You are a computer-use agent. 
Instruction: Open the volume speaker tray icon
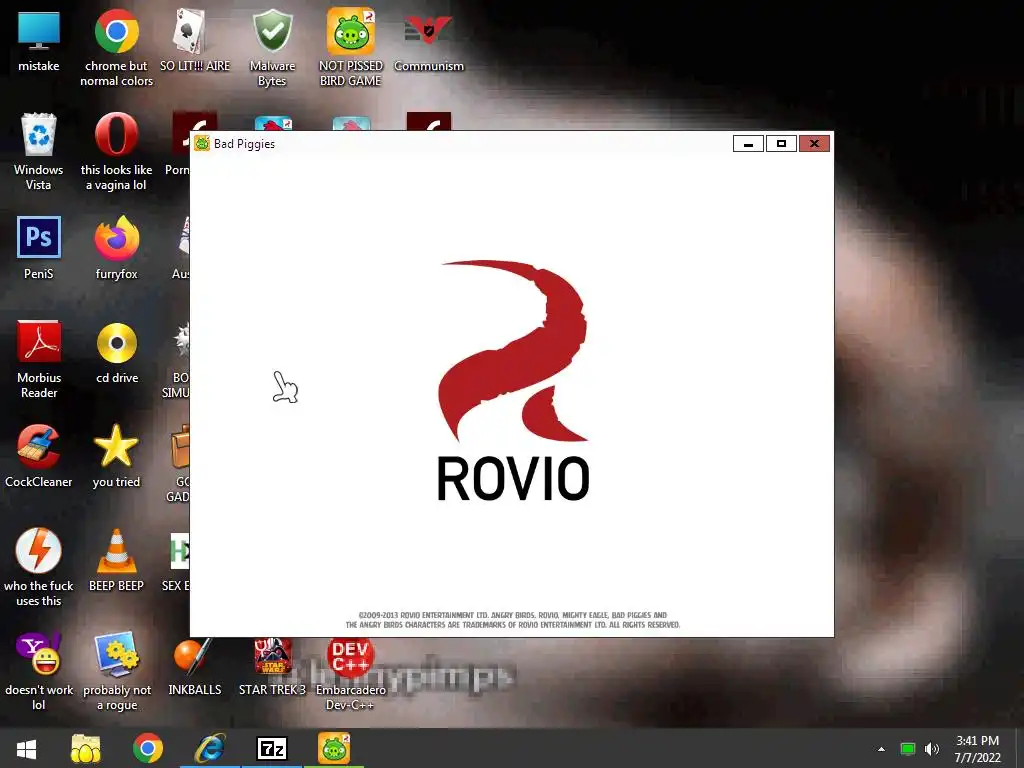tap(932, 749)
